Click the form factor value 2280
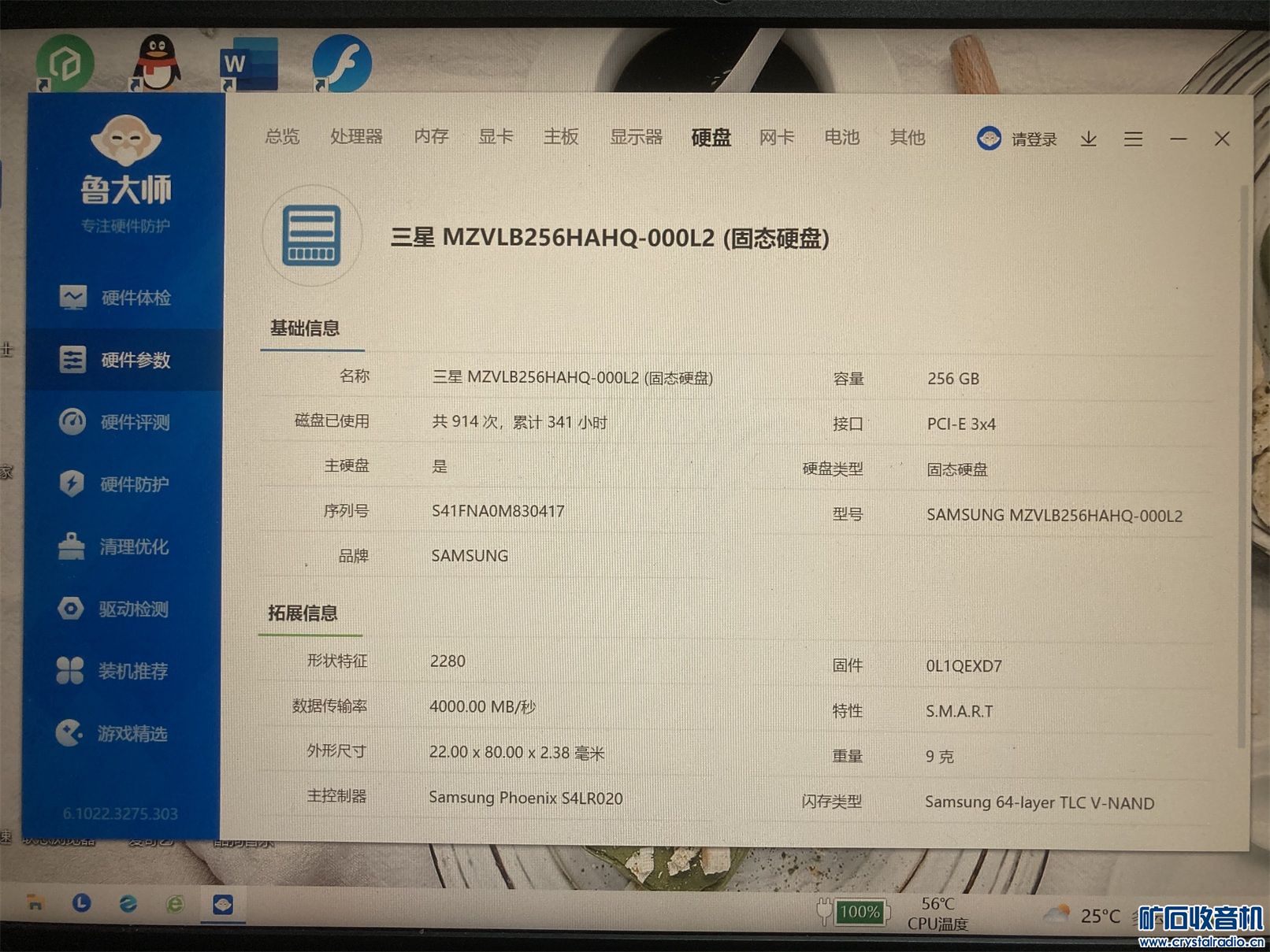Image resolution: width=1270 pixels, height=952 pixels. tap(447, 661)
